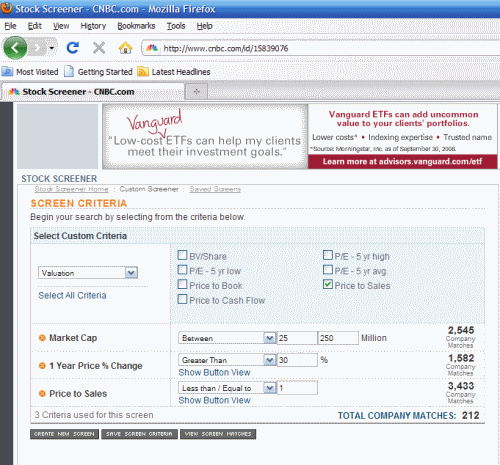The height and width of the screenshot is (465, 500).
Task: Check the Price to Book checkbox
Action: coord(182,285)
